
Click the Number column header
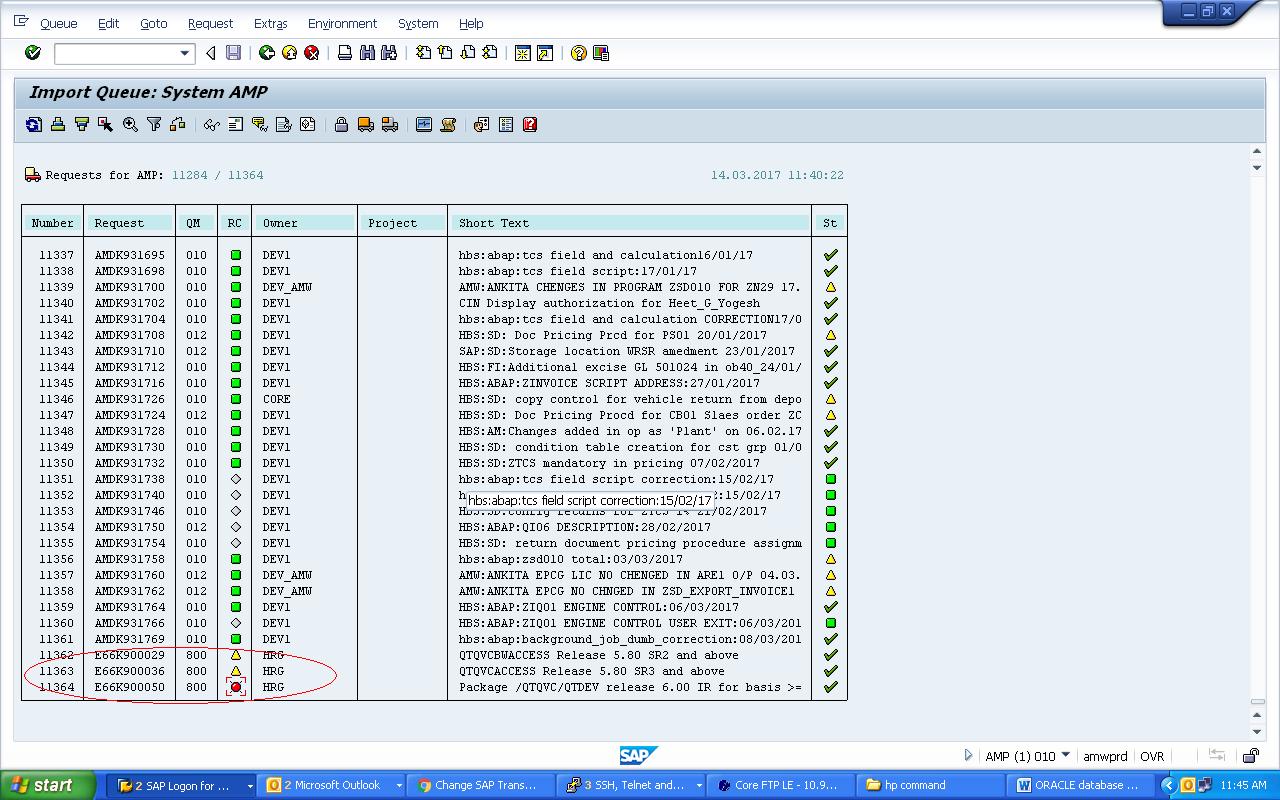coord(52,223)
